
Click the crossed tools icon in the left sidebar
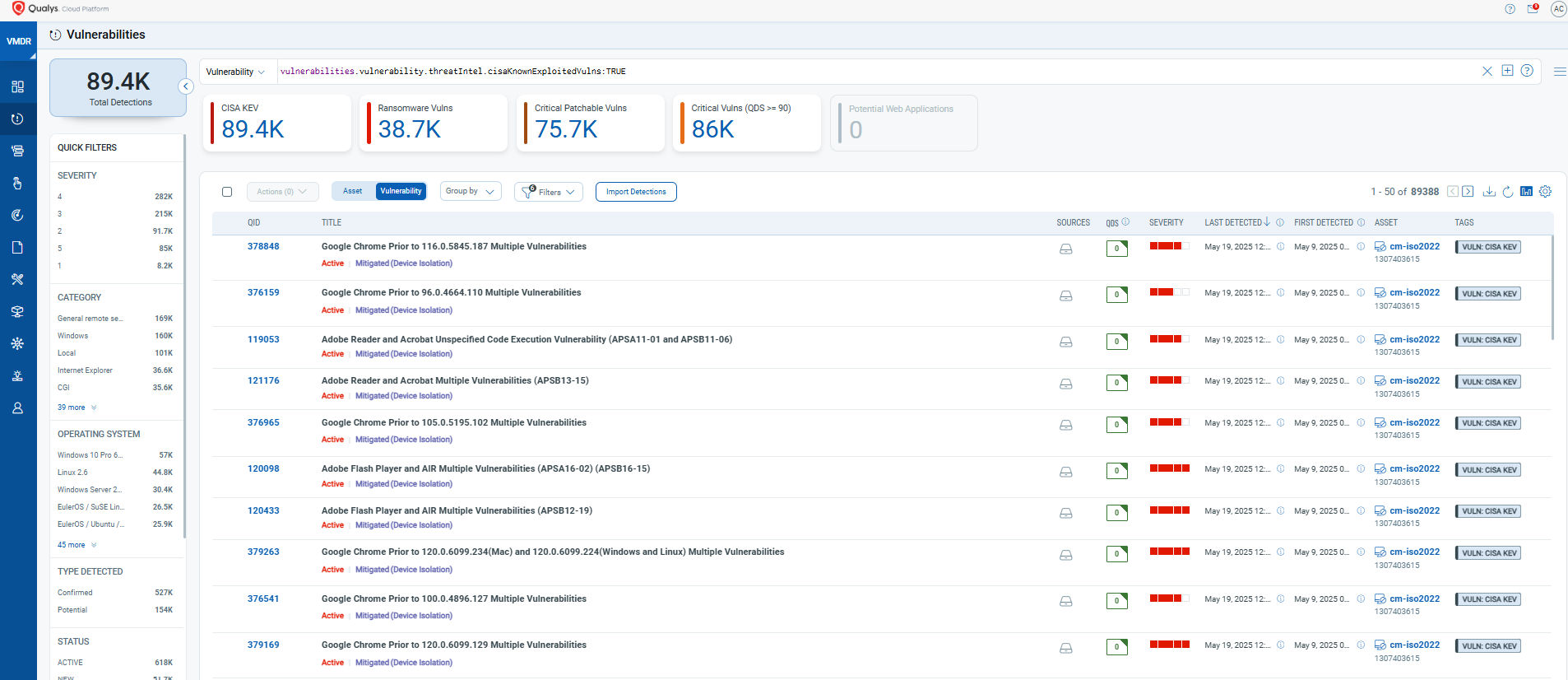(17, 279)
